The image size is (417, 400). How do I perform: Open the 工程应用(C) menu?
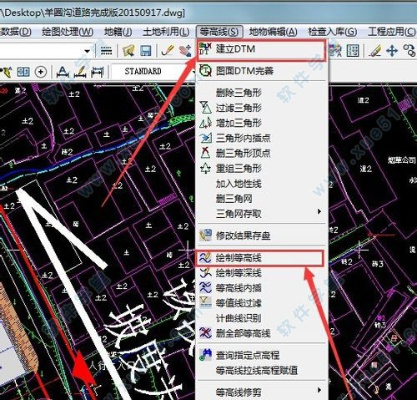391,32
